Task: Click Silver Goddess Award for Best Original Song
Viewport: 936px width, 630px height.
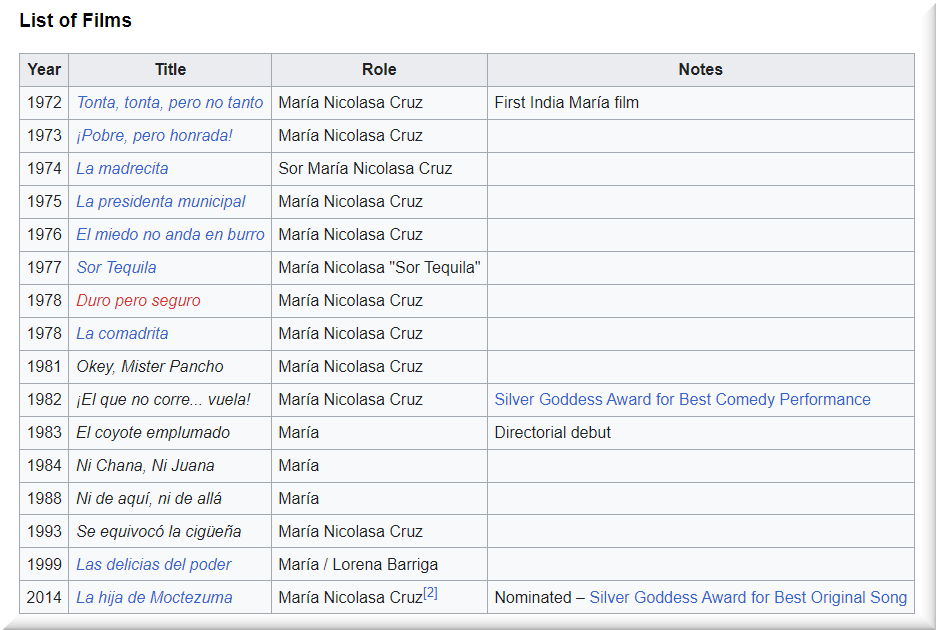Action: click(748, 598)
